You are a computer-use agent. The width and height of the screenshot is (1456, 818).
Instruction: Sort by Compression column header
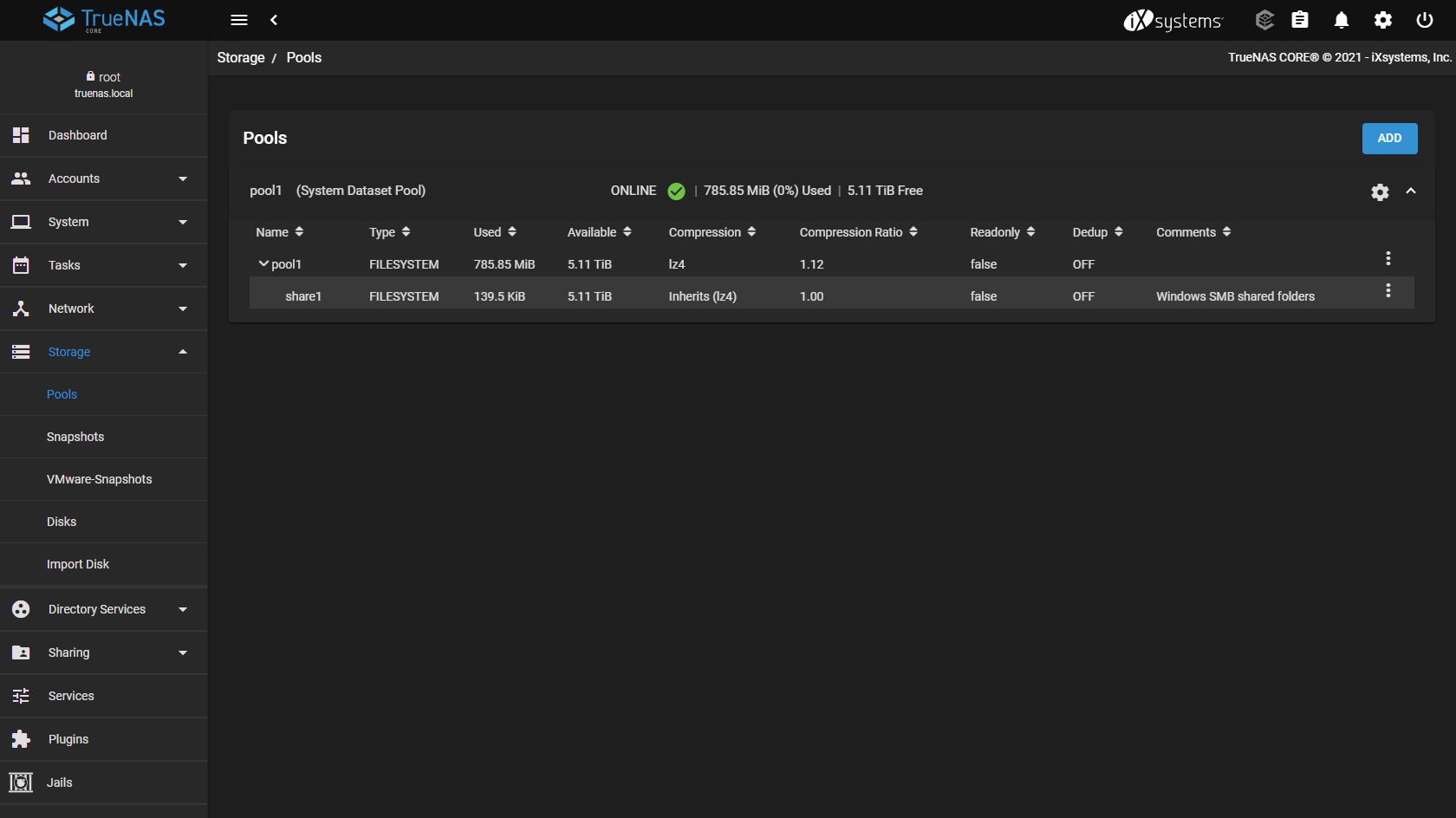[x=712, y=232]
